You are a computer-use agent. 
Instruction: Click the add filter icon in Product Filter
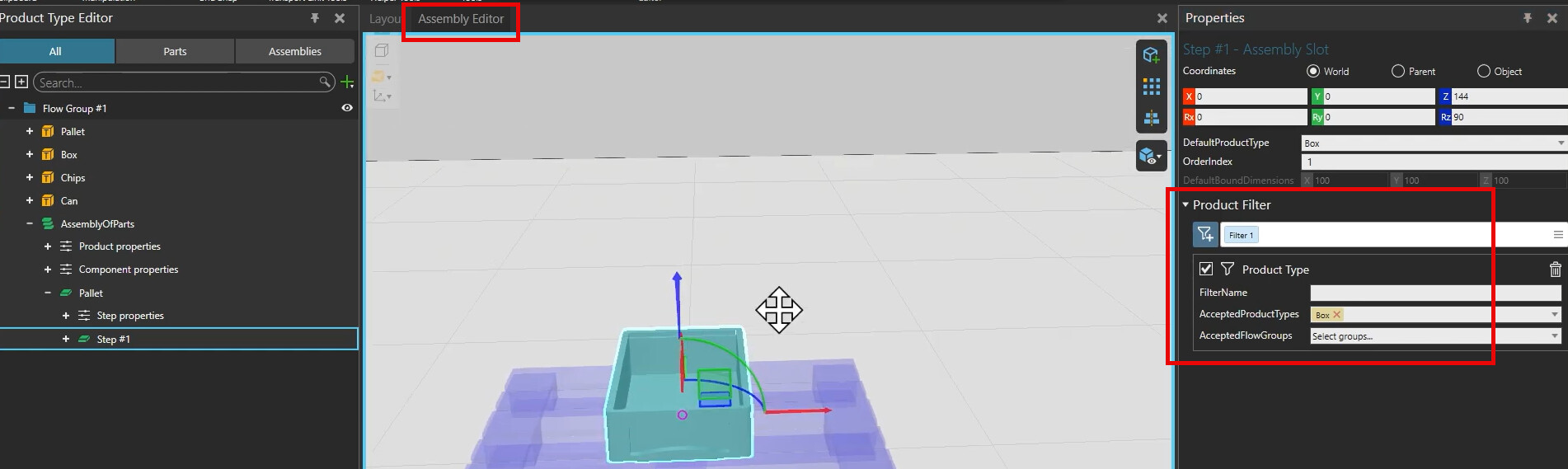[1204, 235]
